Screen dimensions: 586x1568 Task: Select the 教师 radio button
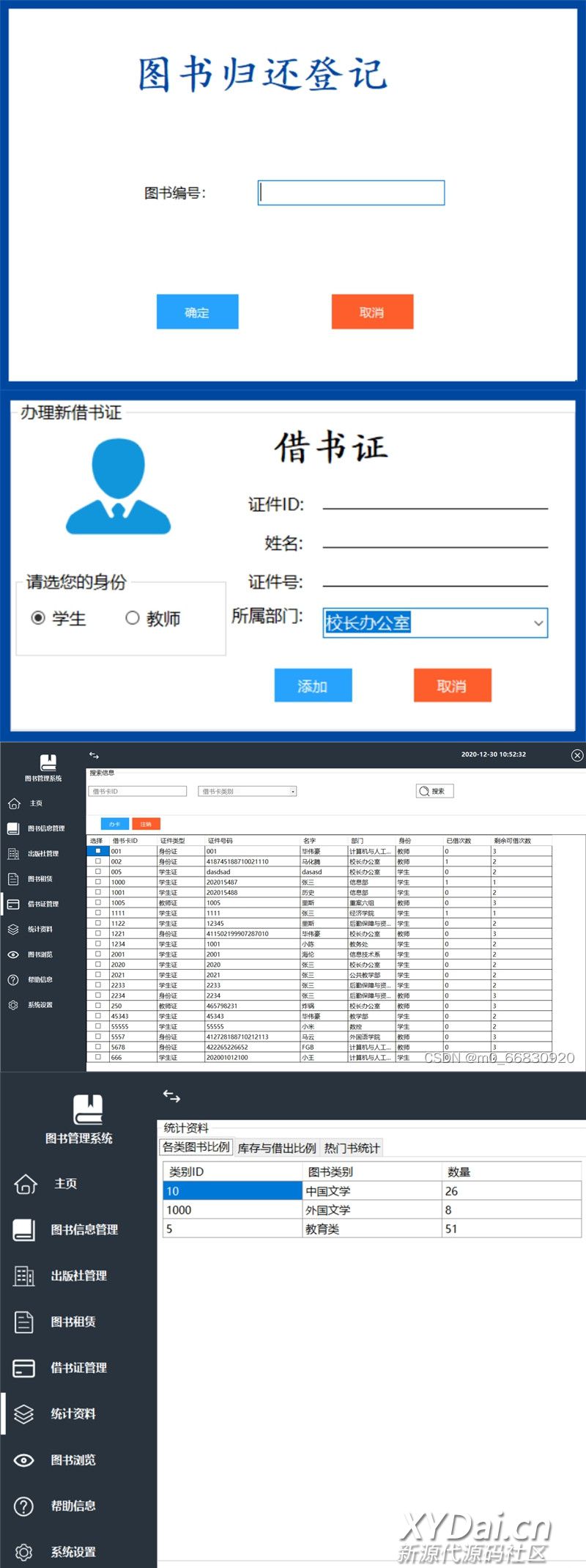tap(133, 618)
